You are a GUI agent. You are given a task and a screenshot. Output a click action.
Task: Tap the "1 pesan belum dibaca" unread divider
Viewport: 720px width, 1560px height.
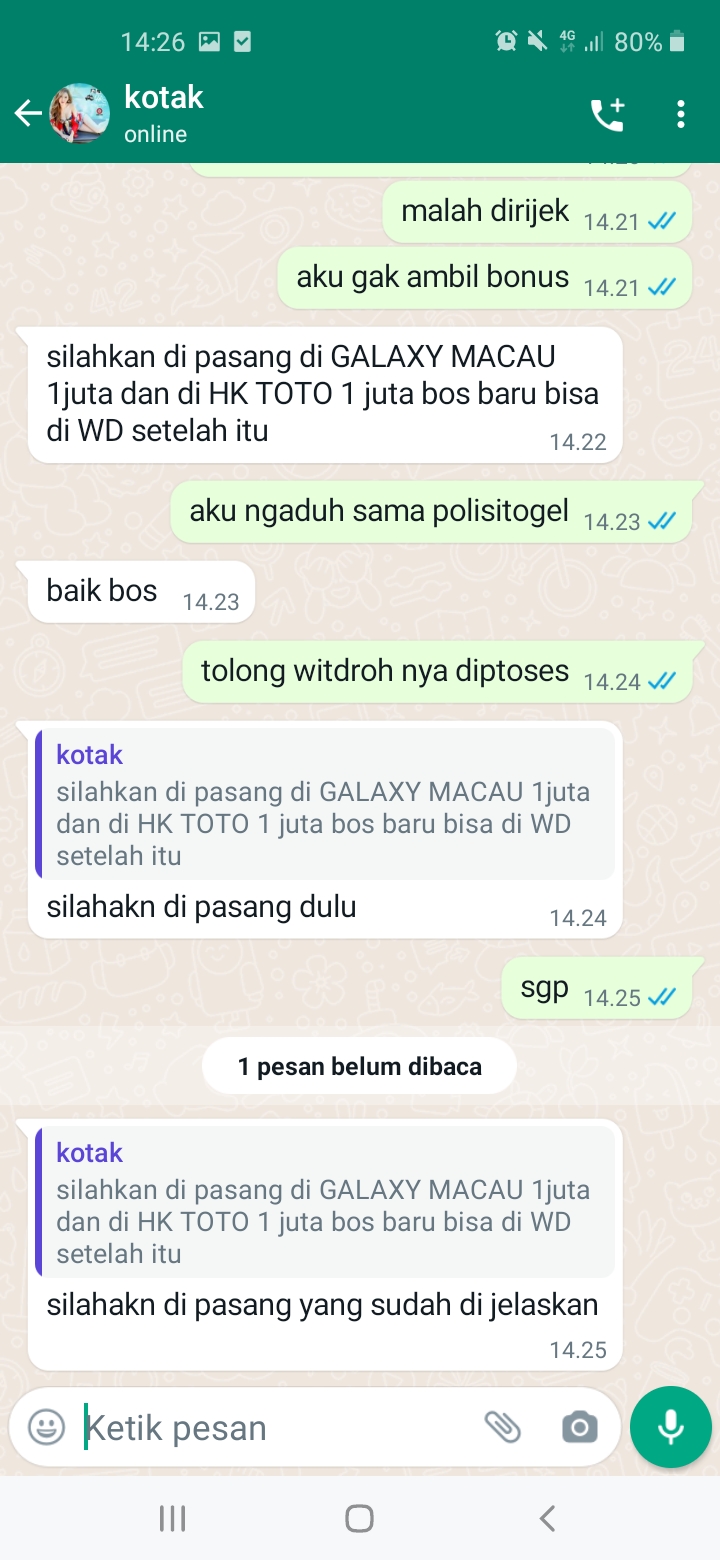pos(359,1066)
